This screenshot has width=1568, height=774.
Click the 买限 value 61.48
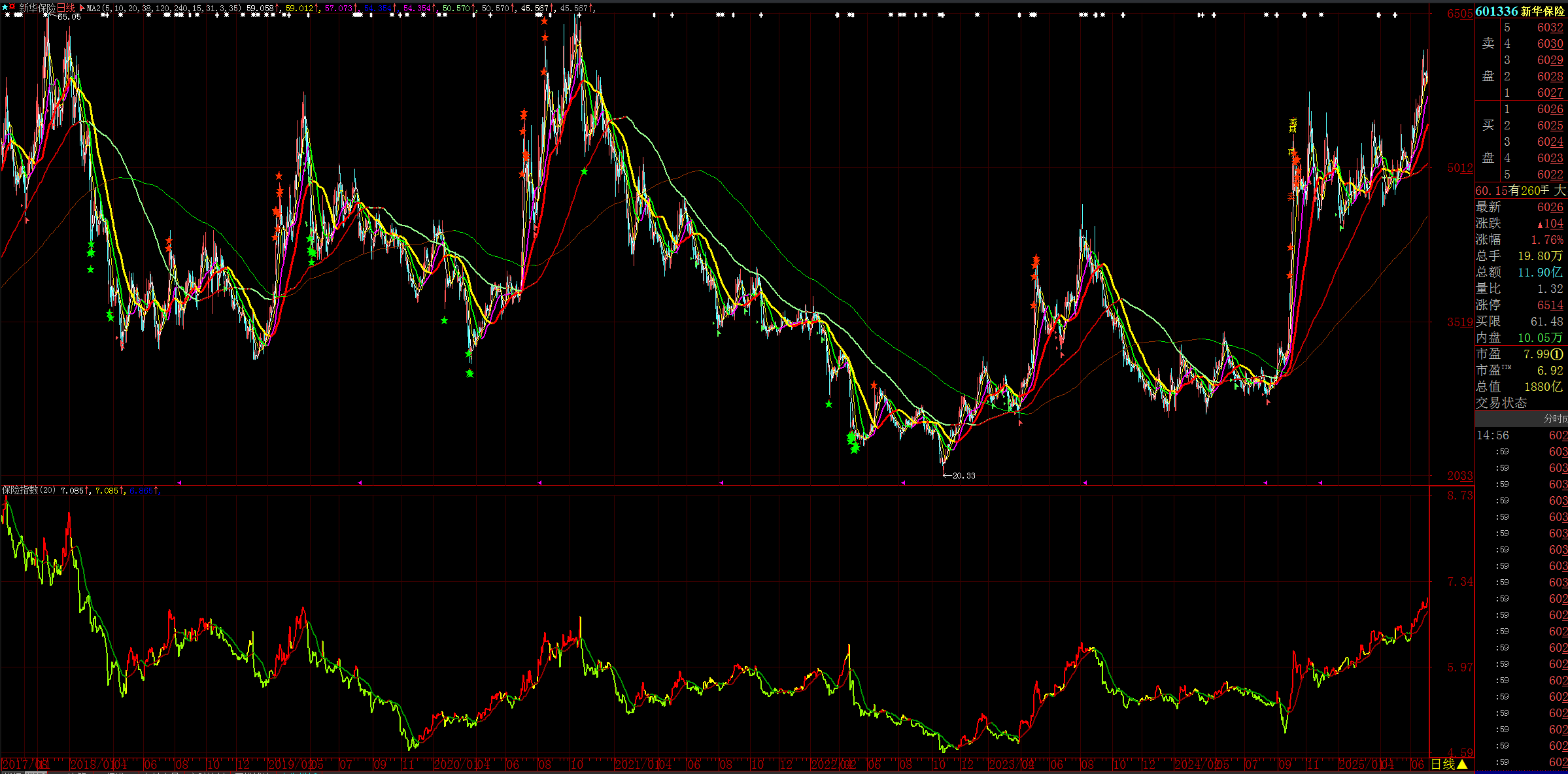[x=1546, y=322]
